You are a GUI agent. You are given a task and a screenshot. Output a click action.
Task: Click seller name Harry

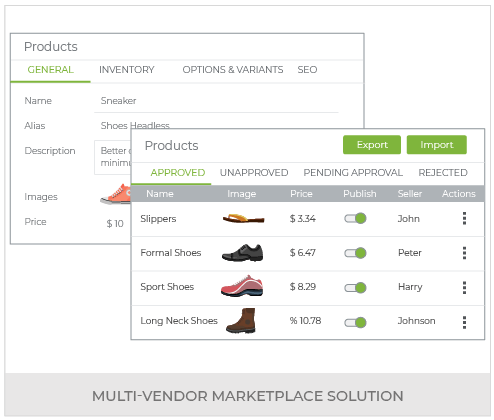click(410, 287)
